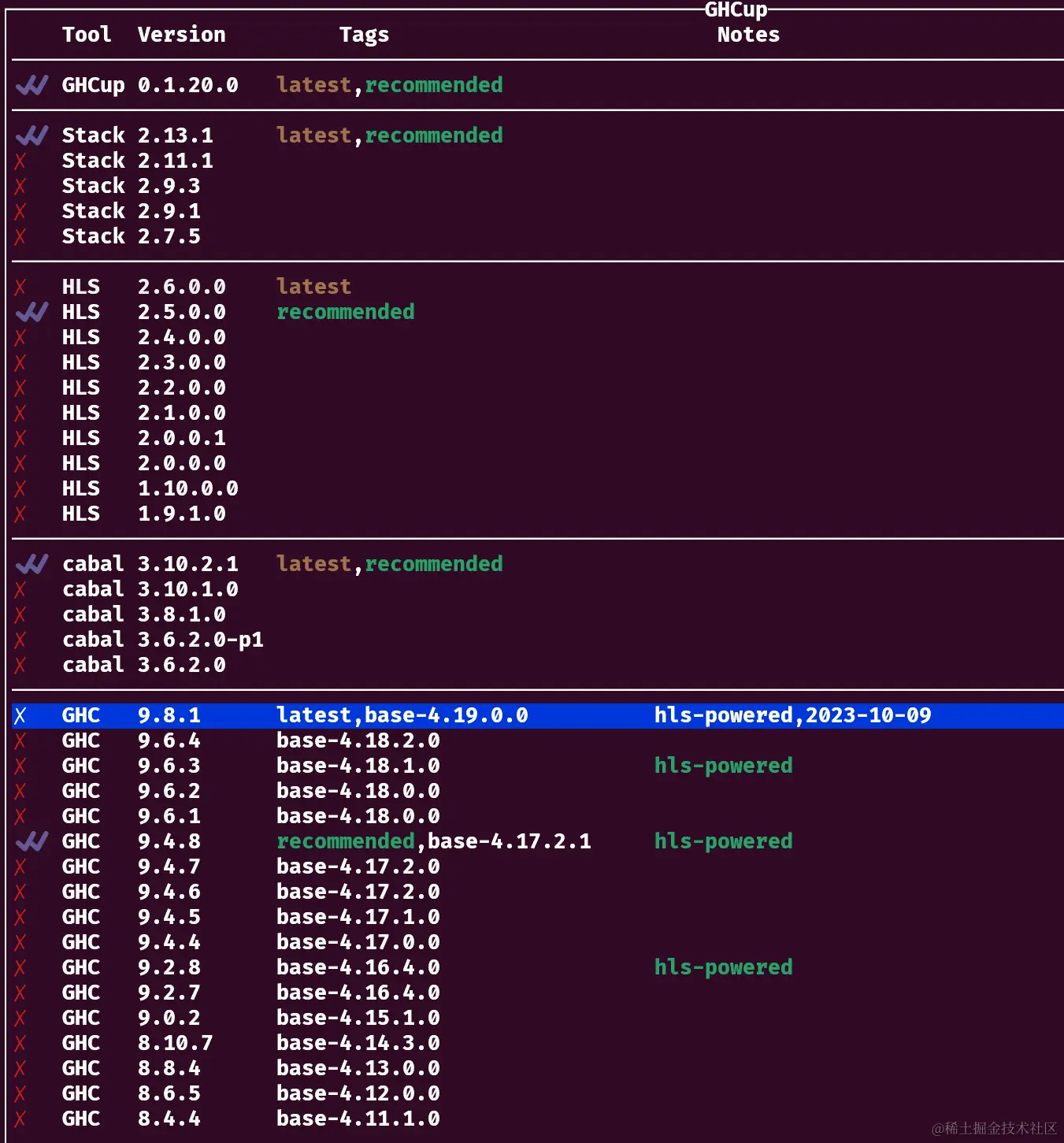
Task: Click the red X beside cabal 3.10.1.0
Action: (x=20, y=589)
